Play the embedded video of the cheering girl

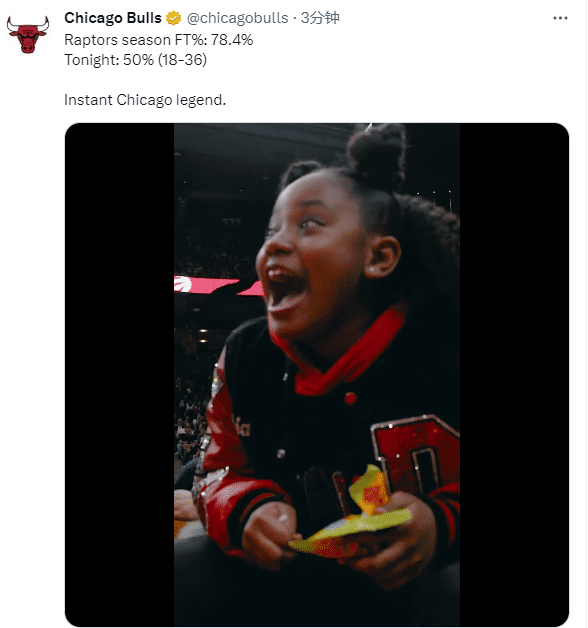[x=316, y=374]
